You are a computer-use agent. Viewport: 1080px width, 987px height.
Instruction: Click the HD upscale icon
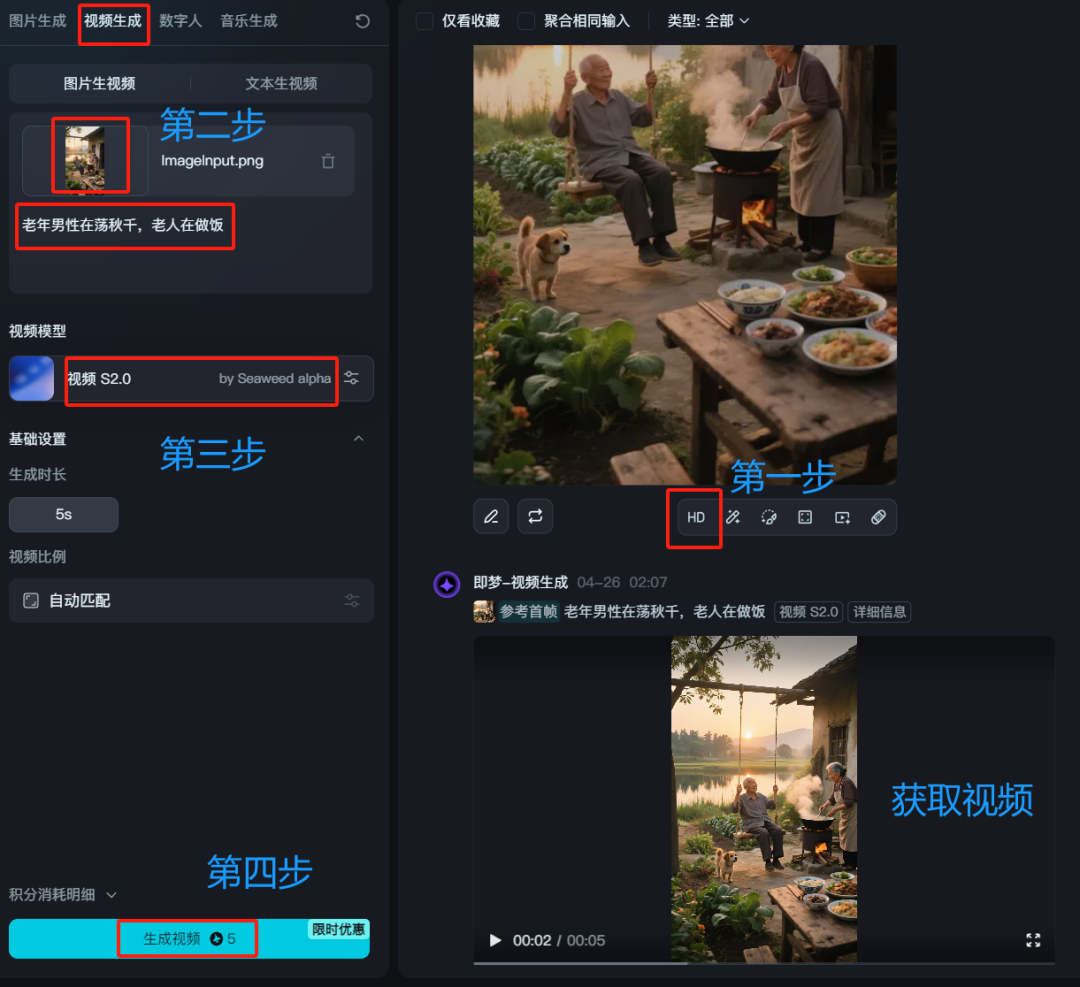pos(696,517)
